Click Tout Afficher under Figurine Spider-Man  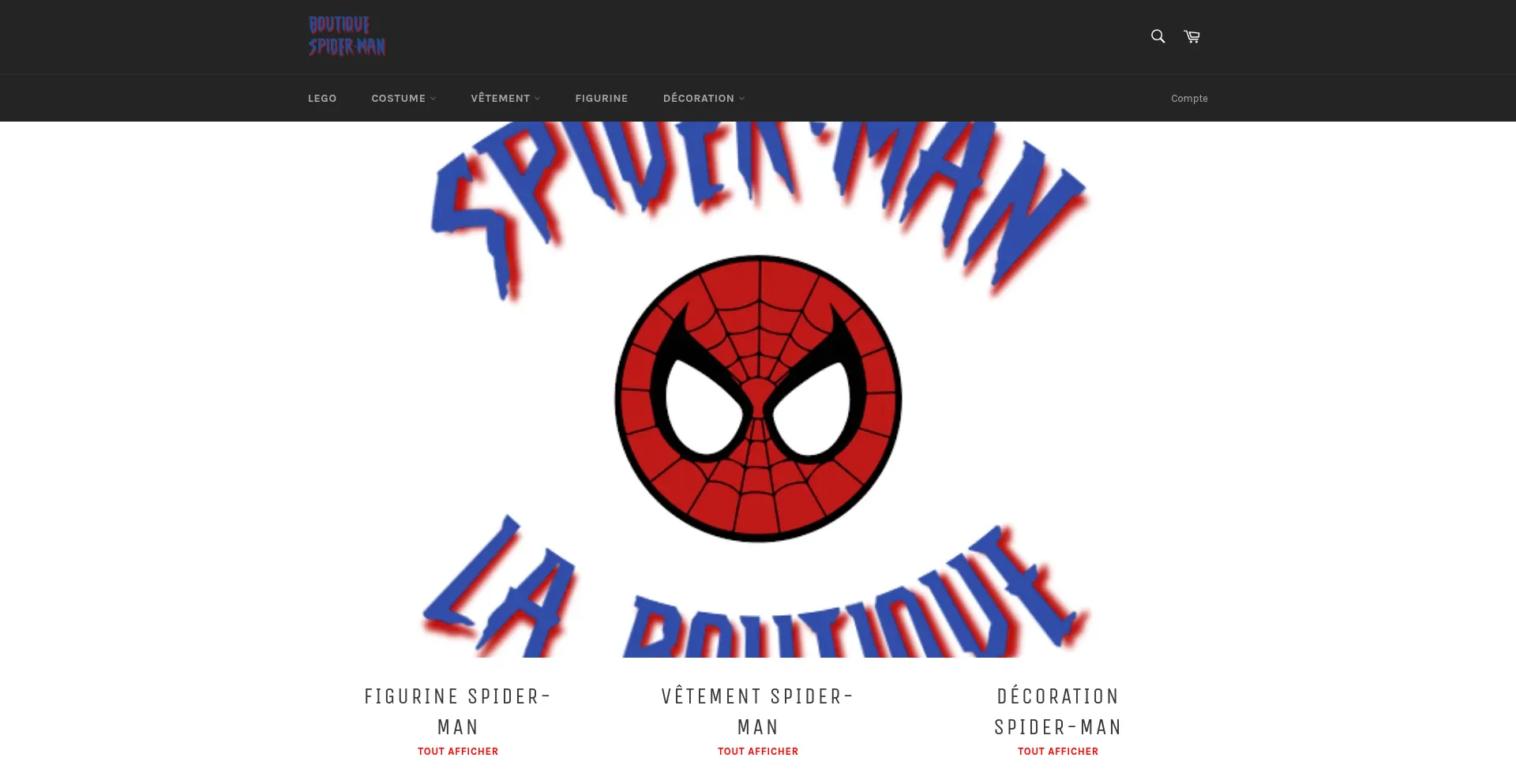click(x=458, y=752)
